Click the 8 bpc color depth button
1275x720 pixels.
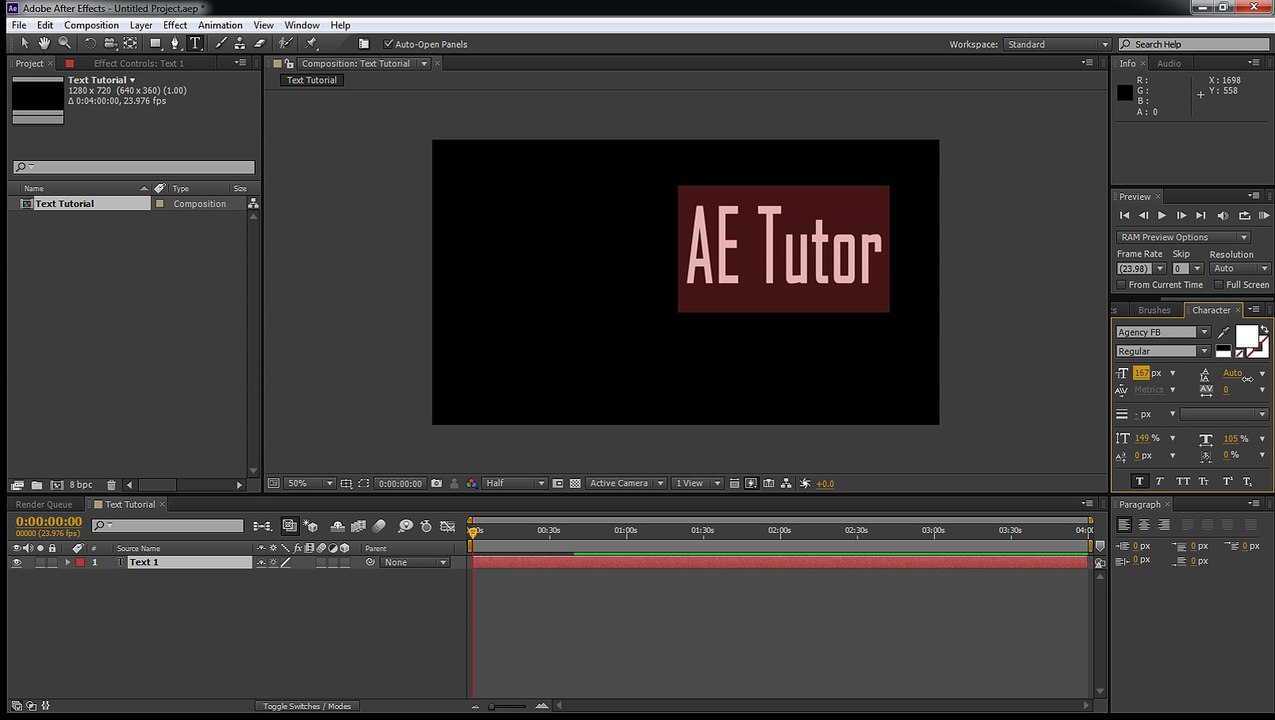(81, 485)
